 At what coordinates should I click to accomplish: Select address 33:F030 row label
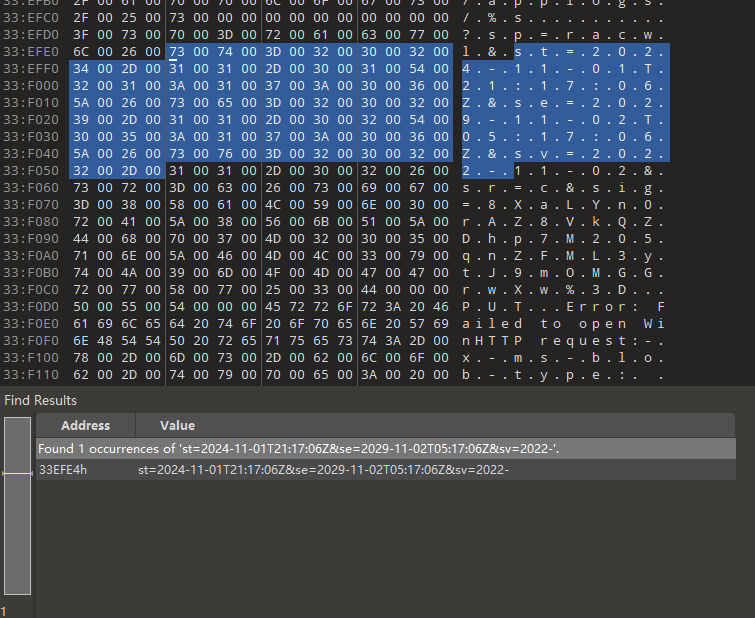click(31, 137)
